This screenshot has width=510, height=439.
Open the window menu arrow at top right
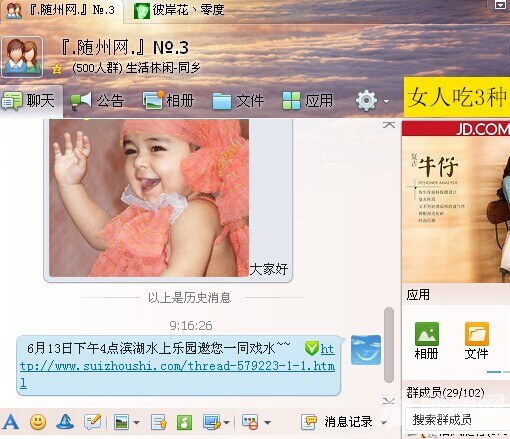click(500, 4)
